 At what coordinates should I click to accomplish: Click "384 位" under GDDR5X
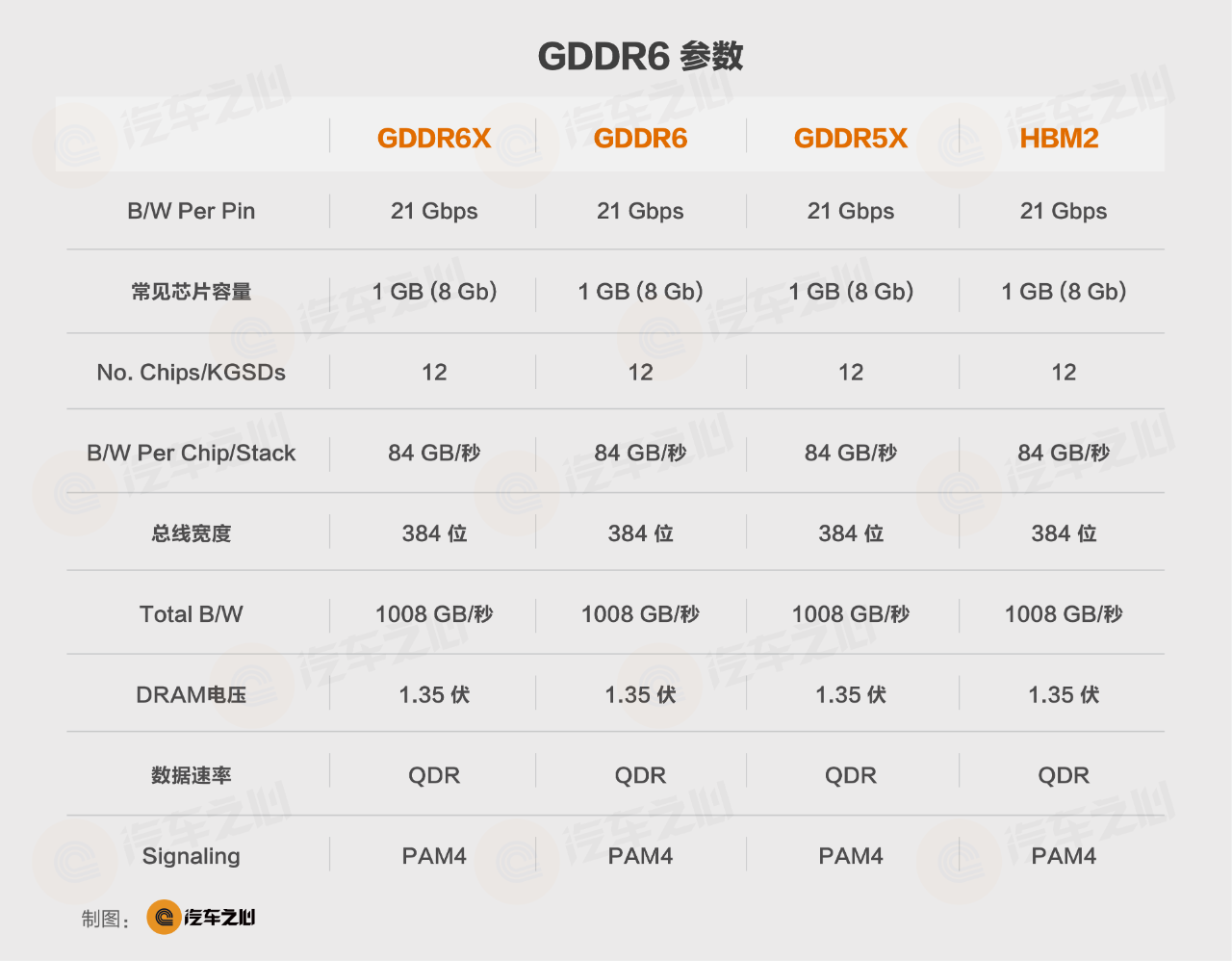pyautogui.click(x=851, y=533)
